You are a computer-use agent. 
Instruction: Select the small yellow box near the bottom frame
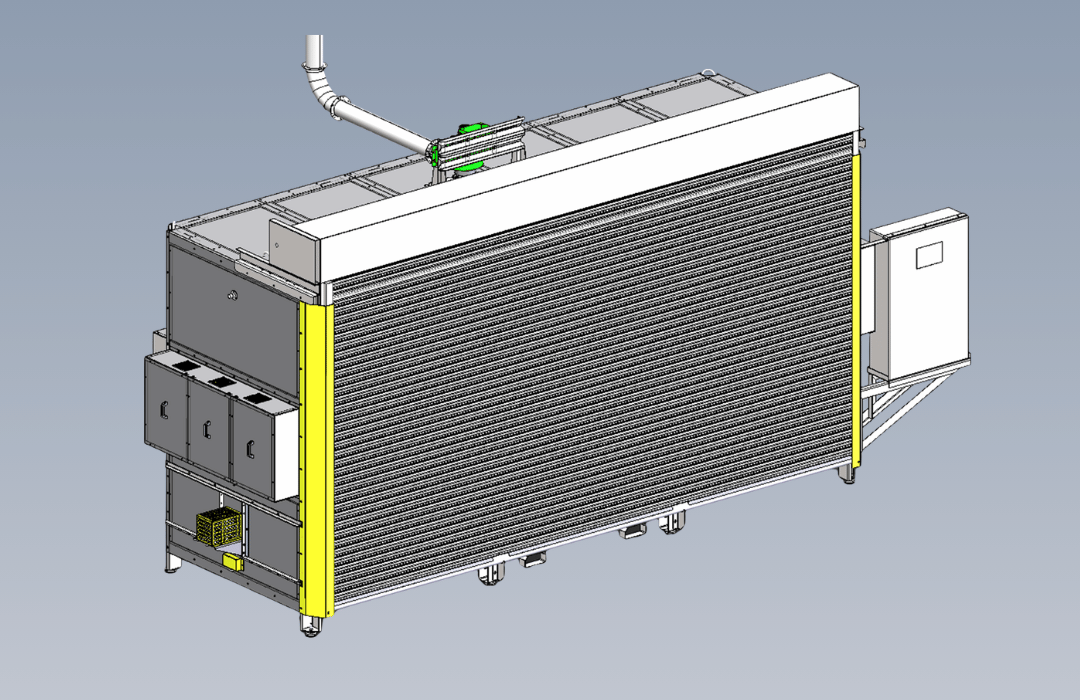tap(233, 562)
